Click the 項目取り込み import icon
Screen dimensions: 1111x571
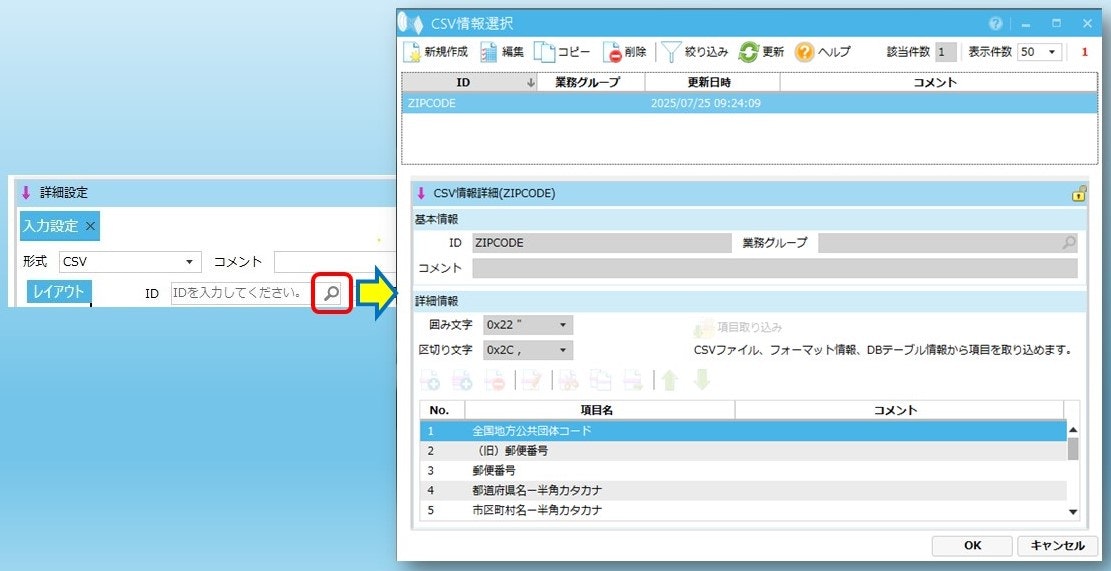pyautogui.click(x=703, y=329)
